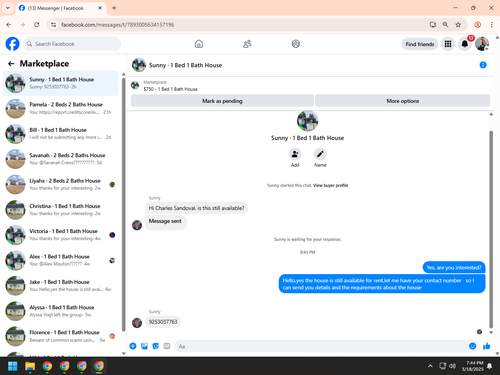Click the Facebook logo icon
This screenshot has width=500, height=375.
tap(13, 44)
